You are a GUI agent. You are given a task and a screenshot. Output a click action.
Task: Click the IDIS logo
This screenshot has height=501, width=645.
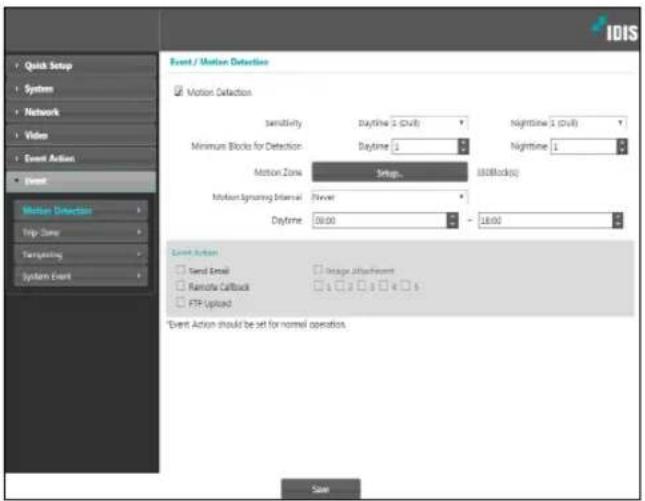[615, 30]
